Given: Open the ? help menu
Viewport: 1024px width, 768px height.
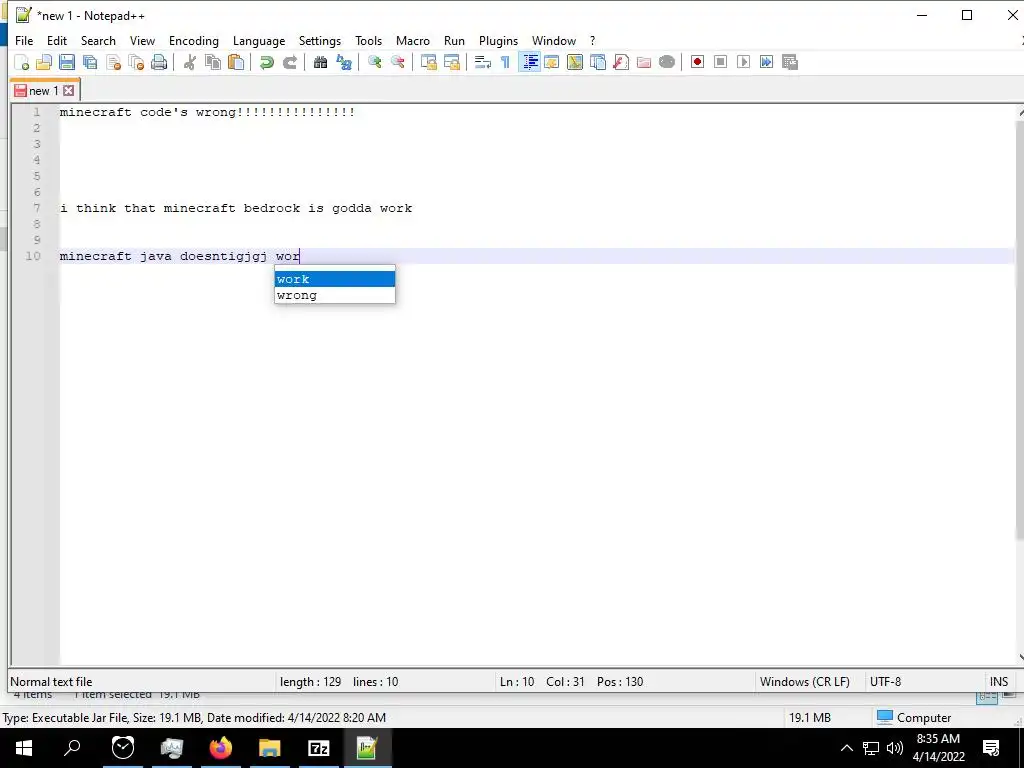Looking at the screenshot, I should tap(592, 40).
